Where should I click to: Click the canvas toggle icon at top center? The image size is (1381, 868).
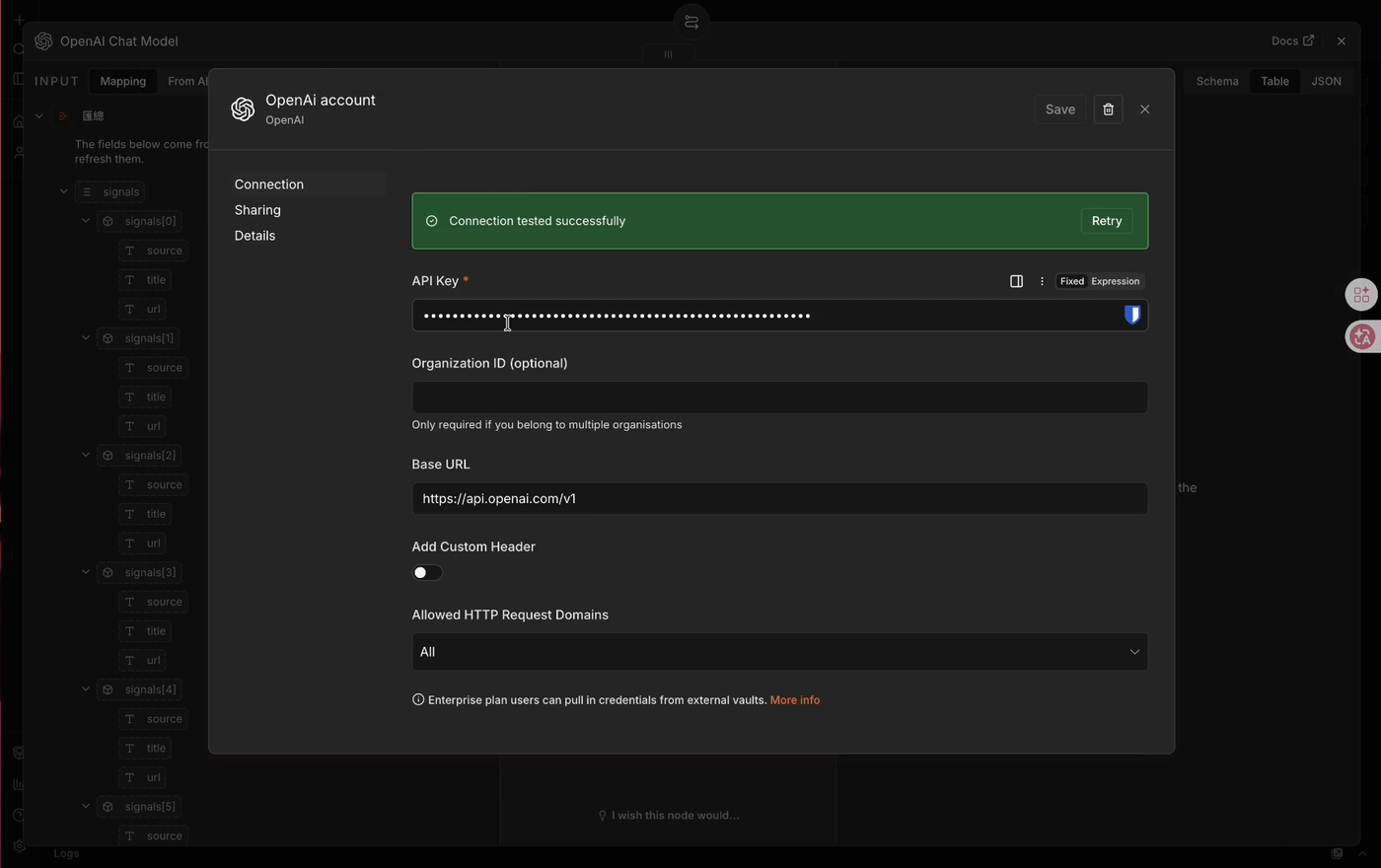[x=691, y=22]
